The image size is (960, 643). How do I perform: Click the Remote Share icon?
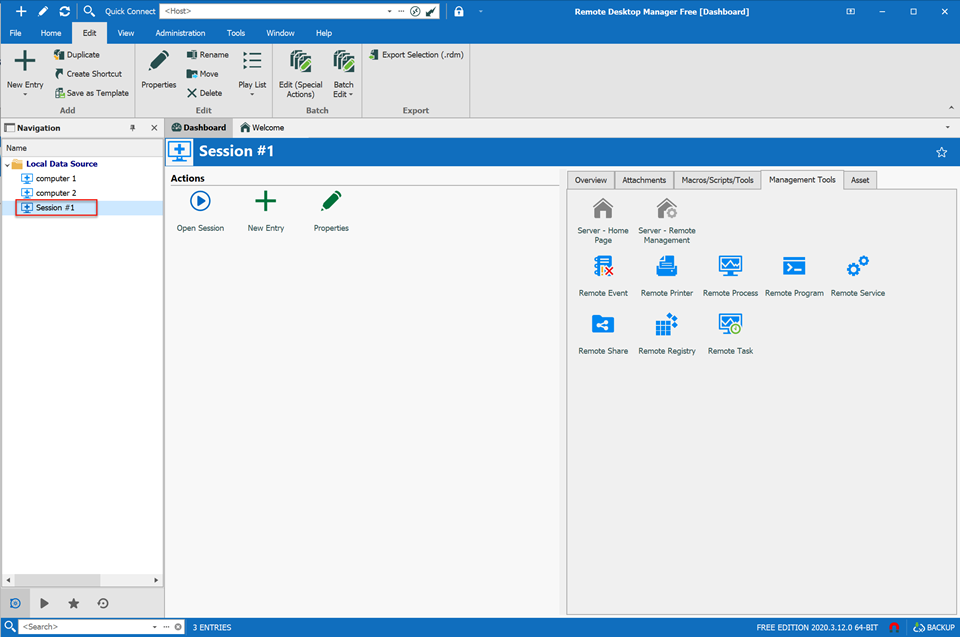(603, 325)
